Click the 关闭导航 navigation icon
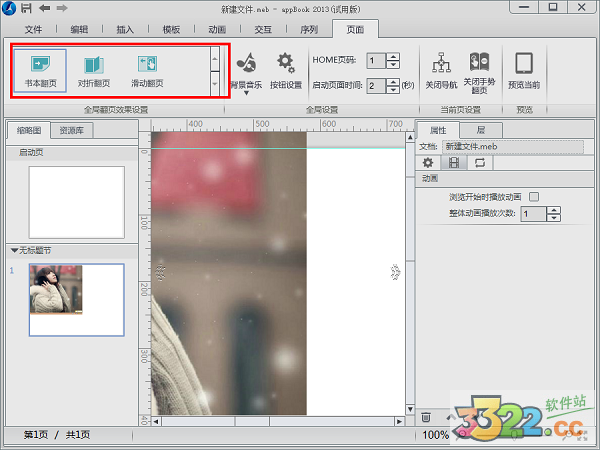The height and width of the screenshot is (450, 600). tap(441, 71)
